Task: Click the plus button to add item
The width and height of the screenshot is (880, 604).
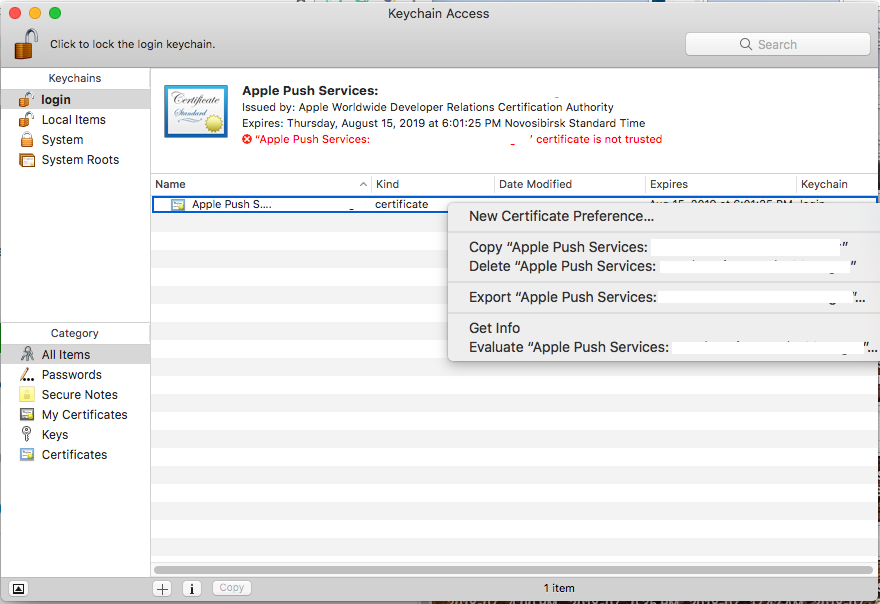Action: (163, 588)
